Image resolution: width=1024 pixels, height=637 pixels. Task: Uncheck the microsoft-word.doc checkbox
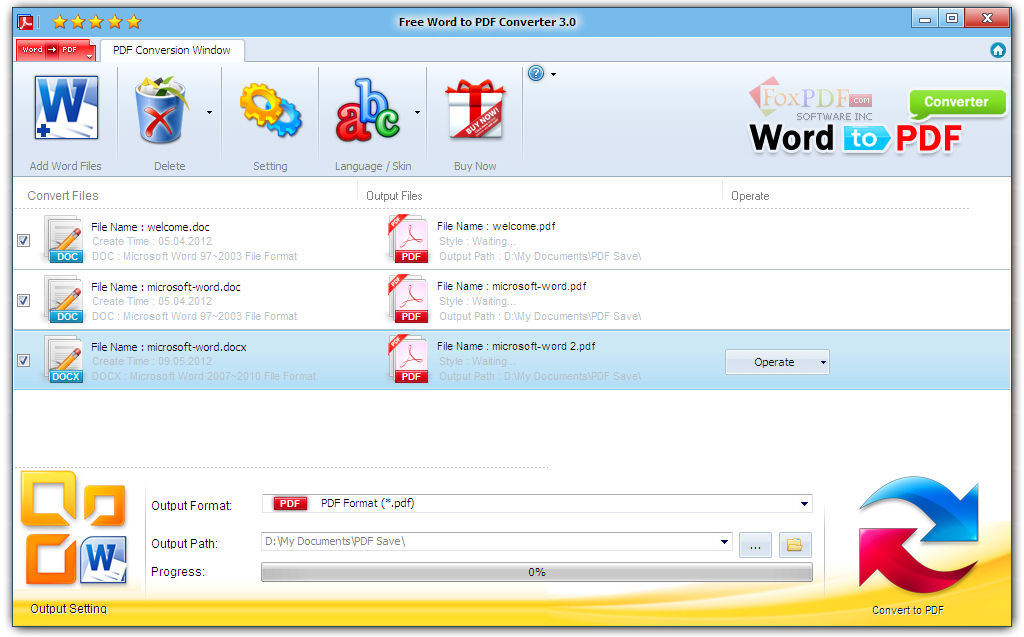[x=24, y=301]
